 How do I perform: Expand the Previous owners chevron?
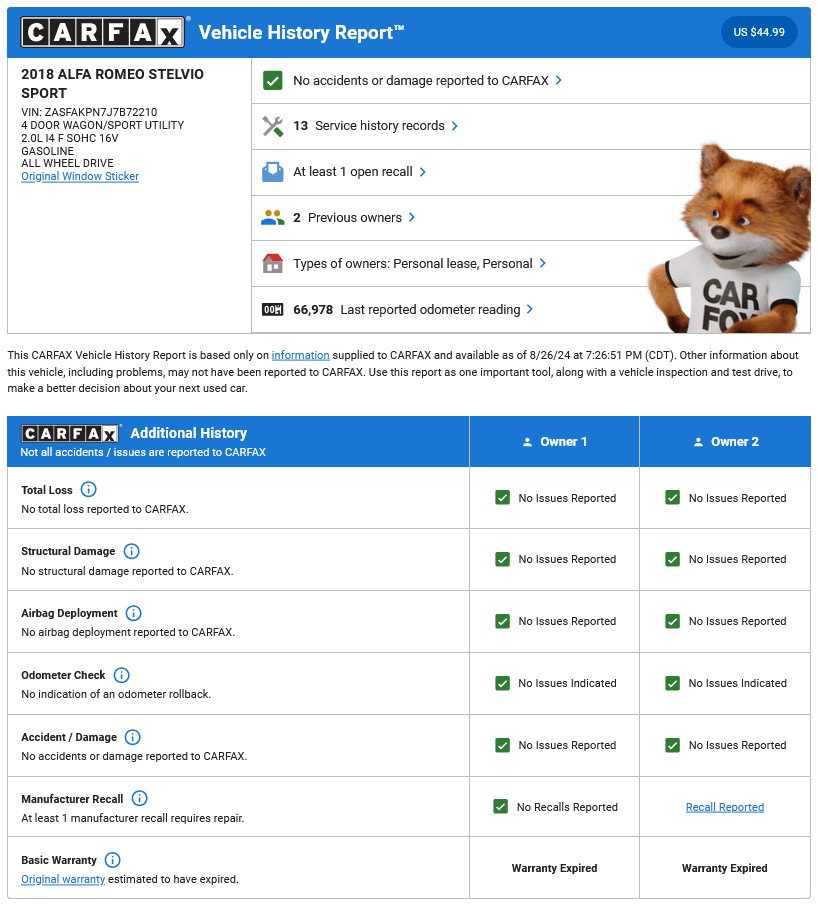coord(412,217)
